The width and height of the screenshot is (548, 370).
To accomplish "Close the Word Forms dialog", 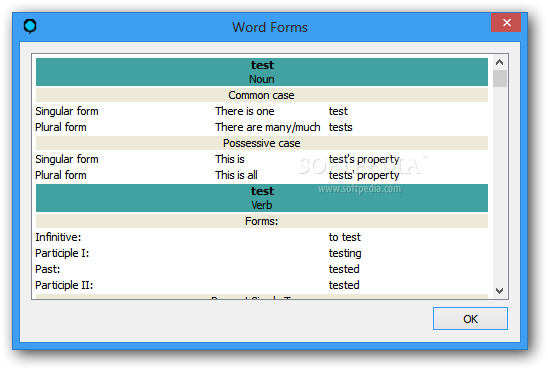I will pyautogui.click(x=506, y=23).
